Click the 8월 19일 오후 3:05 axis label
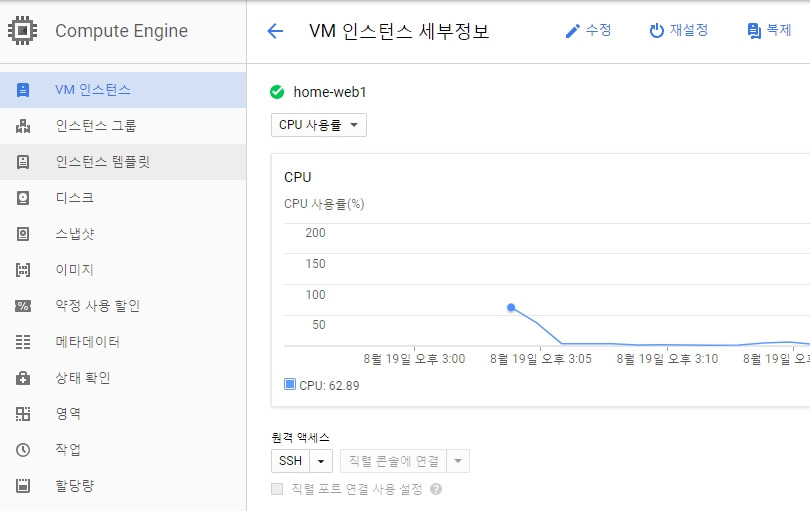 (x=541, y=359)
